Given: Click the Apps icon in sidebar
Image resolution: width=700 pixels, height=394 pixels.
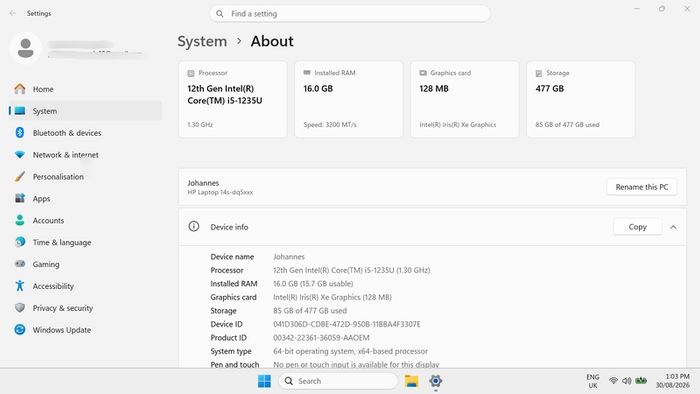Looking at the screenshot, I should pyautogui.click(x=20, y=198).
